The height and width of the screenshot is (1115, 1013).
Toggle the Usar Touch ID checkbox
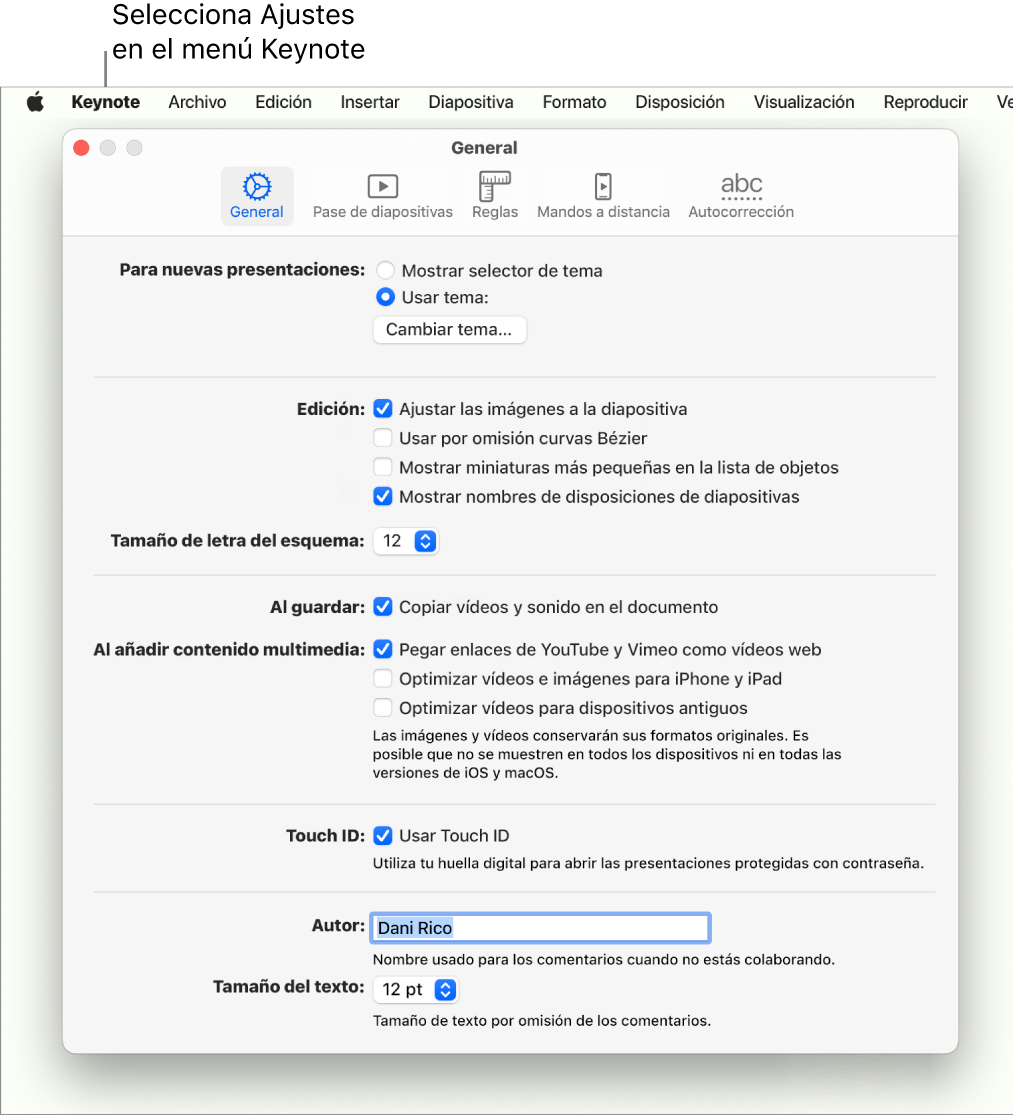382,836
